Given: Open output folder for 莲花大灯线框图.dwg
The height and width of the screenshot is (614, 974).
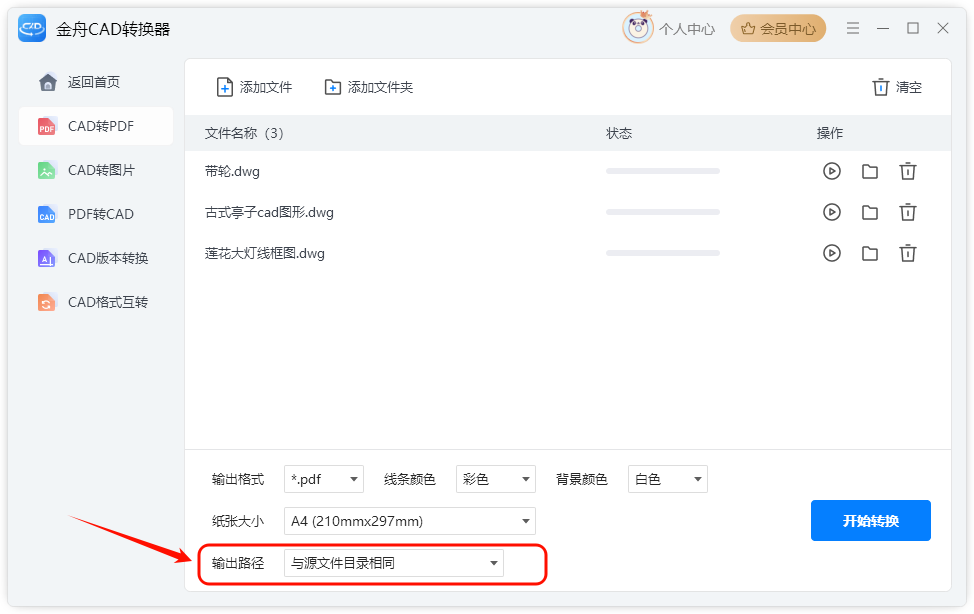Looking at the screenshot, I should [870, 254].
